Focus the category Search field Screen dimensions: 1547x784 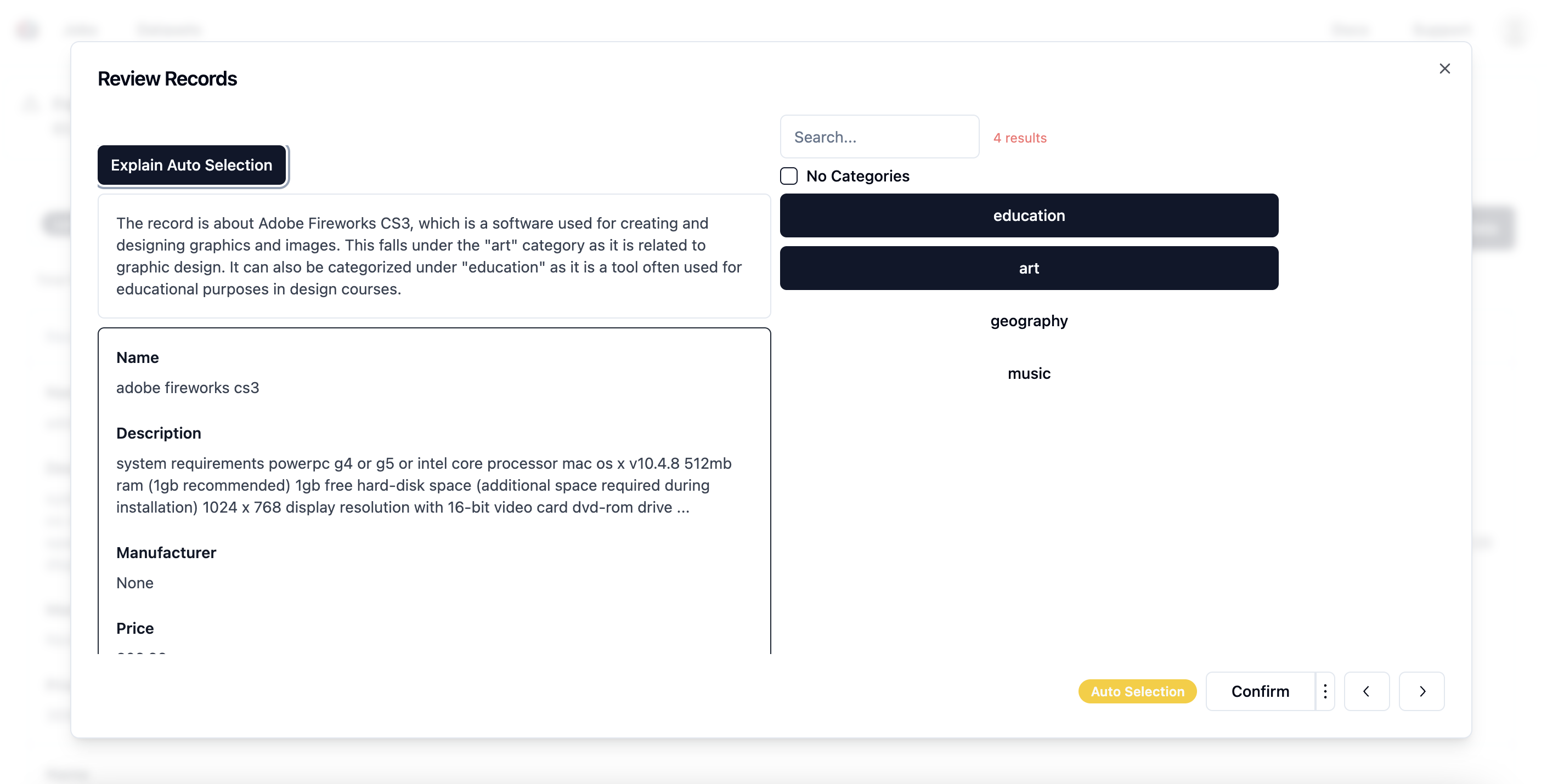pos(879,137)
